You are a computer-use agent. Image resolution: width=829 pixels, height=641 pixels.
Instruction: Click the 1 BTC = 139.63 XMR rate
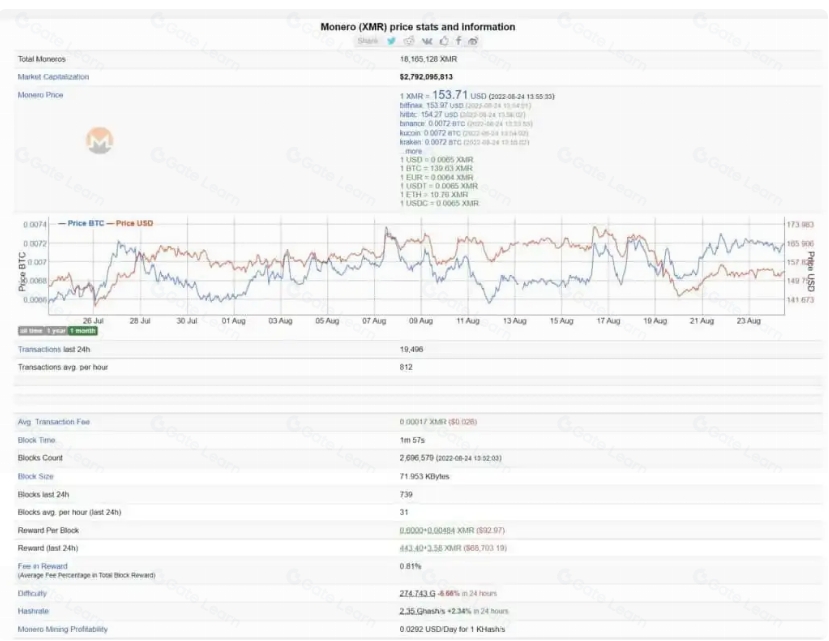436,168
